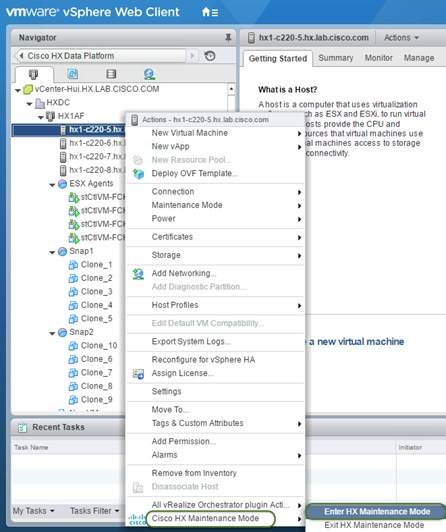Open All vRealize Orchestrator plugin Actions submenu
This screenshot has width=446, height=532.
point(216,505)
